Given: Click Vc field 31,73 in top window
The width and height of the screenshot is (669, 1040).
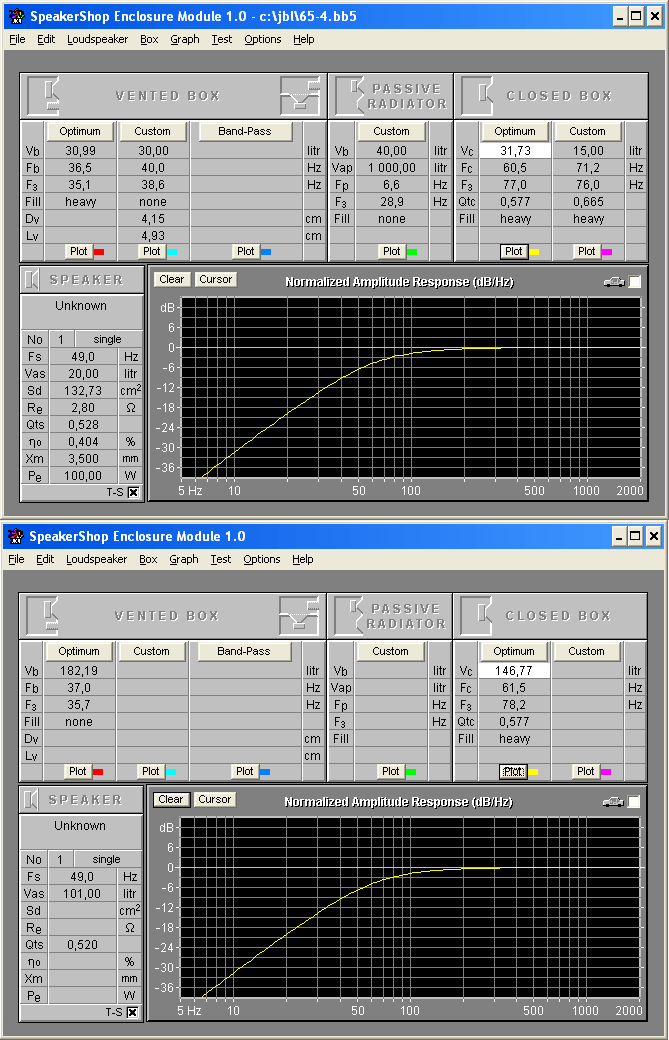Looking at the screenshot, I should [515, 151].
